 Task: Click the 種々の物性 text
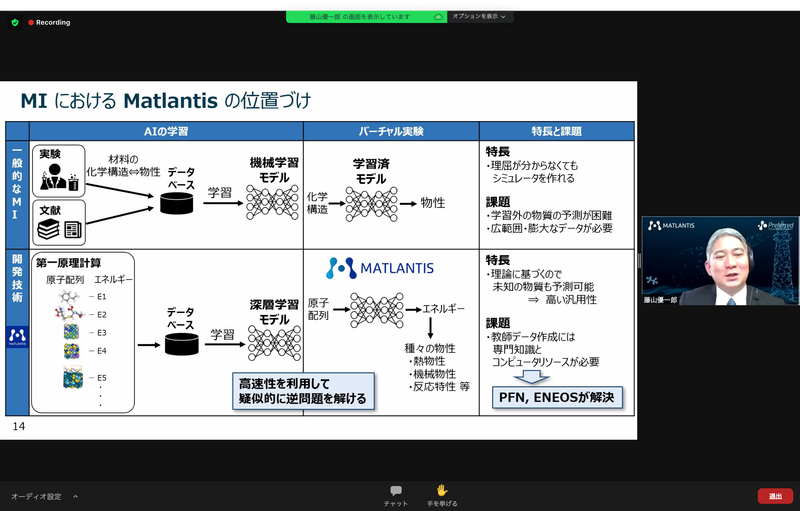[x=430, y=348]
